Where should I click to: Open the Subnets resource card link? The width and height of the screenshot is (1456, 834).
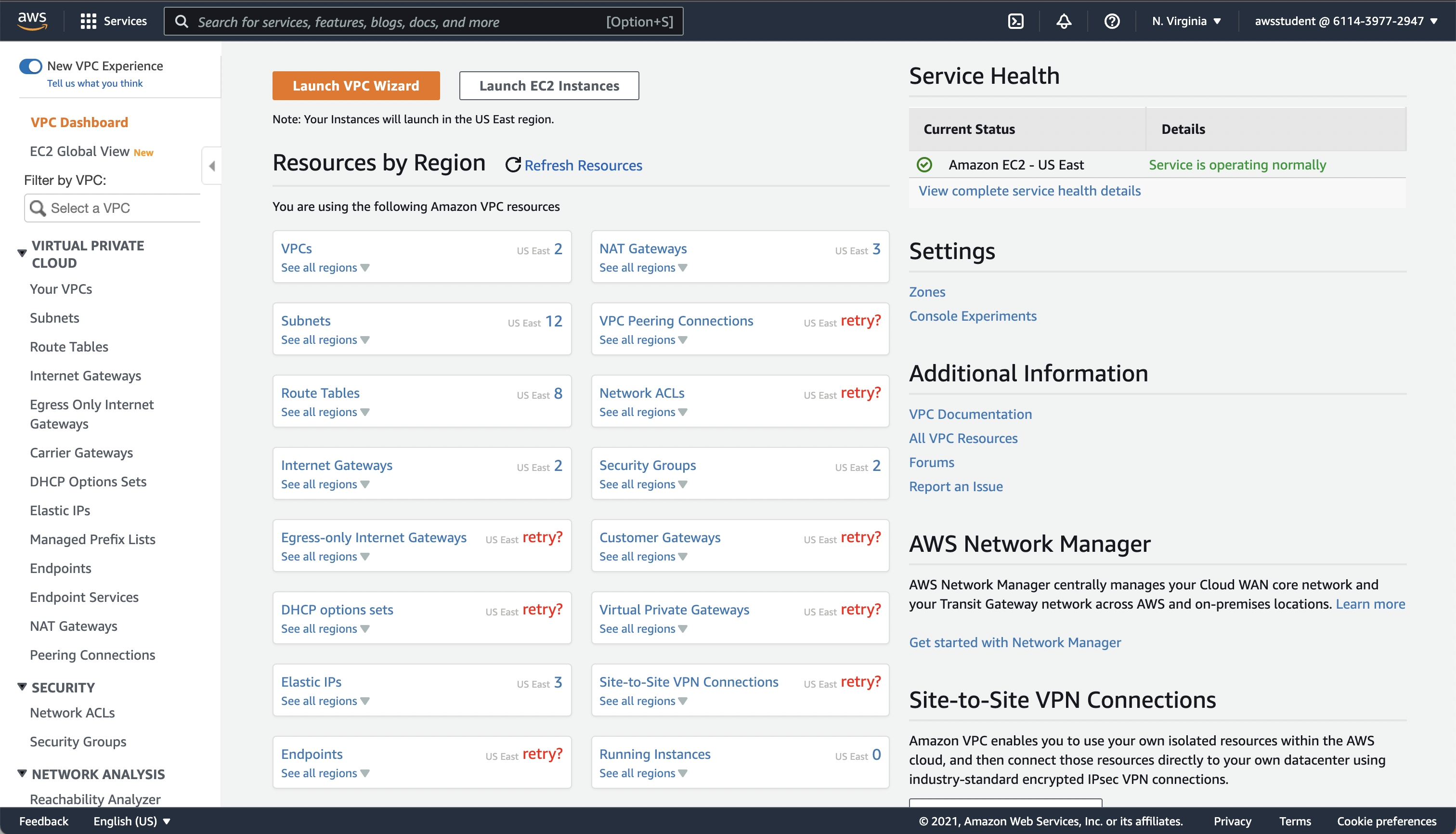click(305, 321)
